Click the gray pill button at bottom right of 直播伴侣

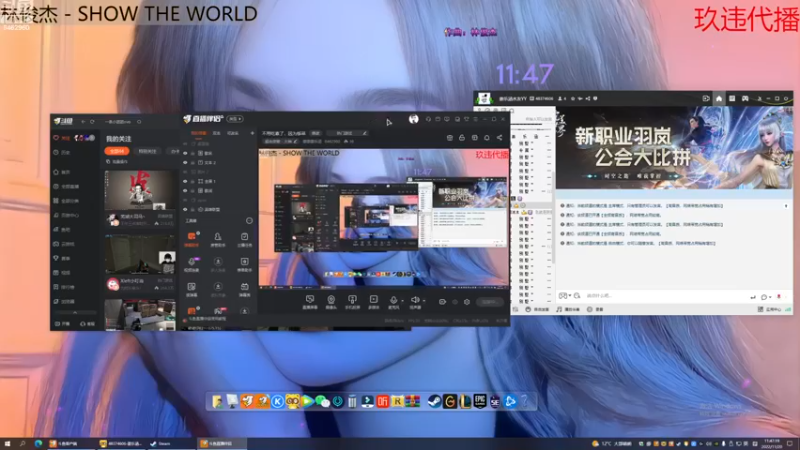tap(489, 302)
